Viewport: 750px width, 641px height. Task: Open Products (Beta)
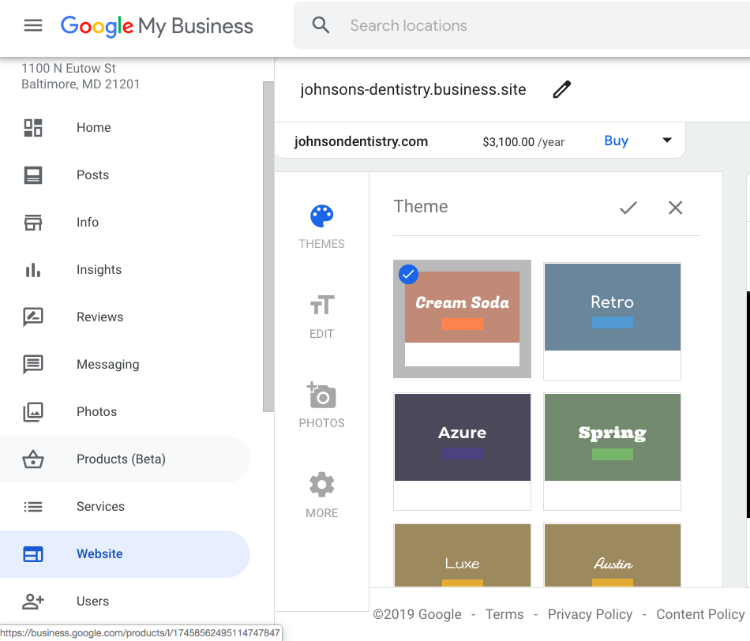coord(124,459)
